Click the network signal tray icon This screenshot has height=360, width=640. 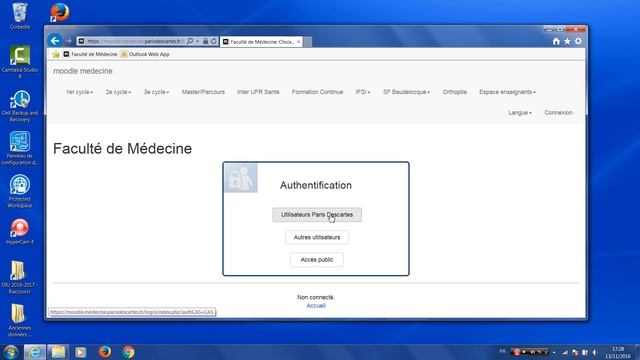click(565, 352)
